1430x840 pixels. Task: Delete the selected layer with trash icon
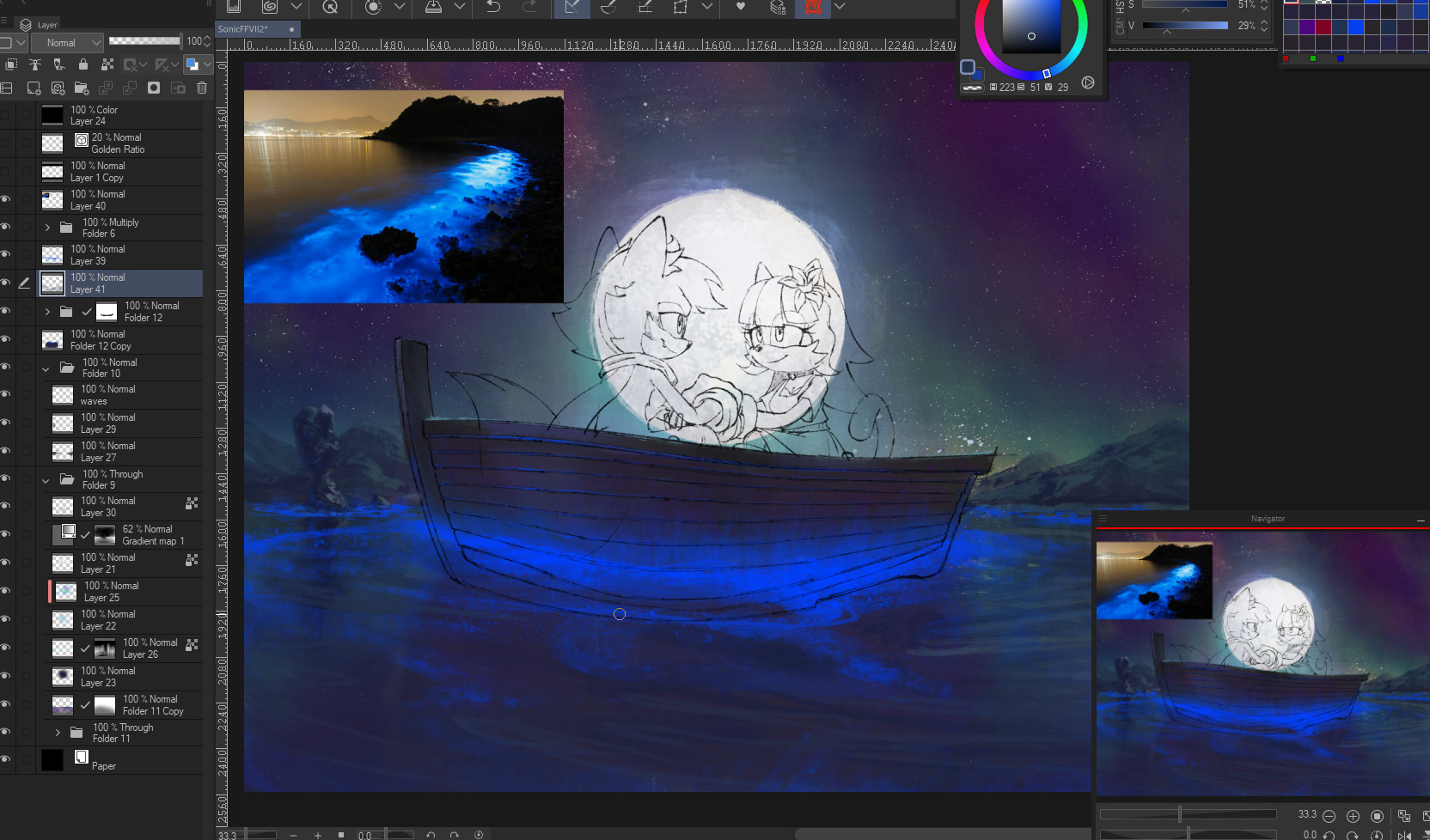[202, 88]
